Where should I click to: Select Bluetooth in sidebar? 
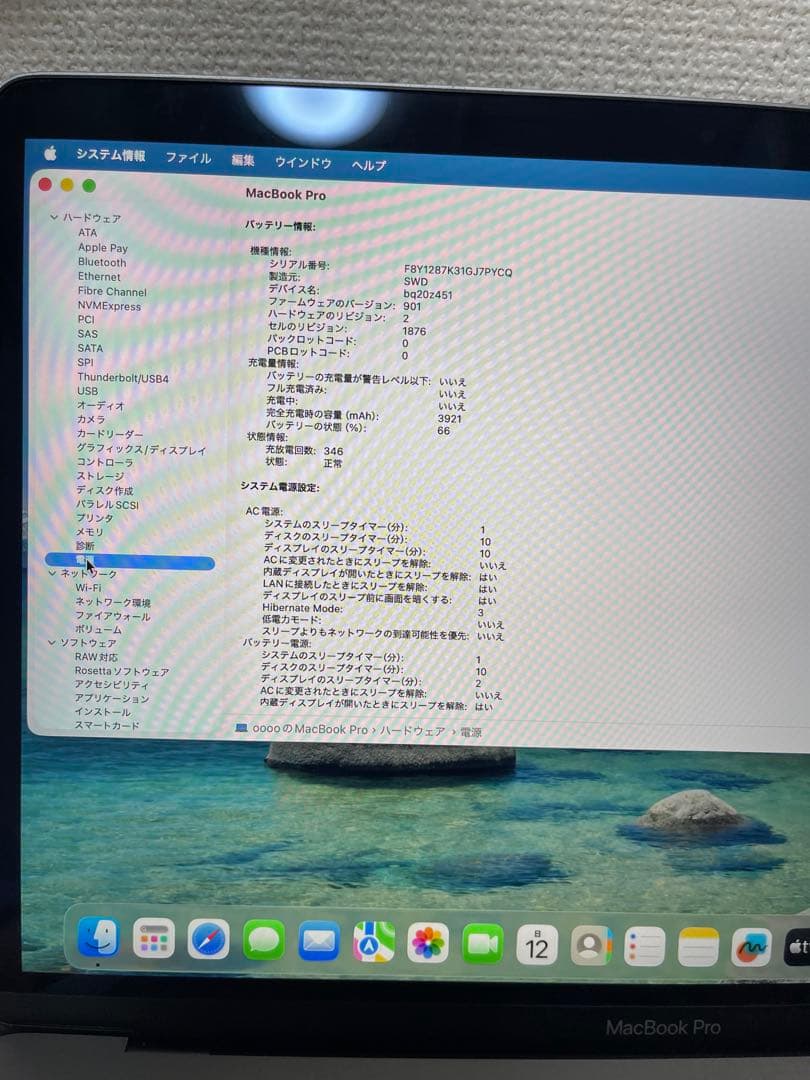[102, 262]
